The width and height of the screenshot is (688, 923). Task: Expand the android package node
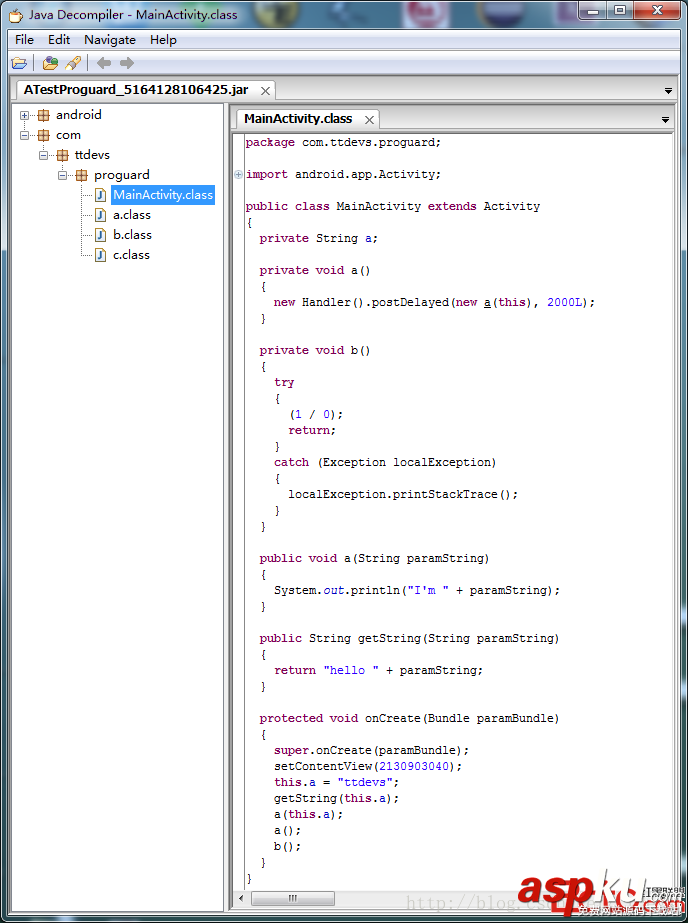tap(25, 115)
